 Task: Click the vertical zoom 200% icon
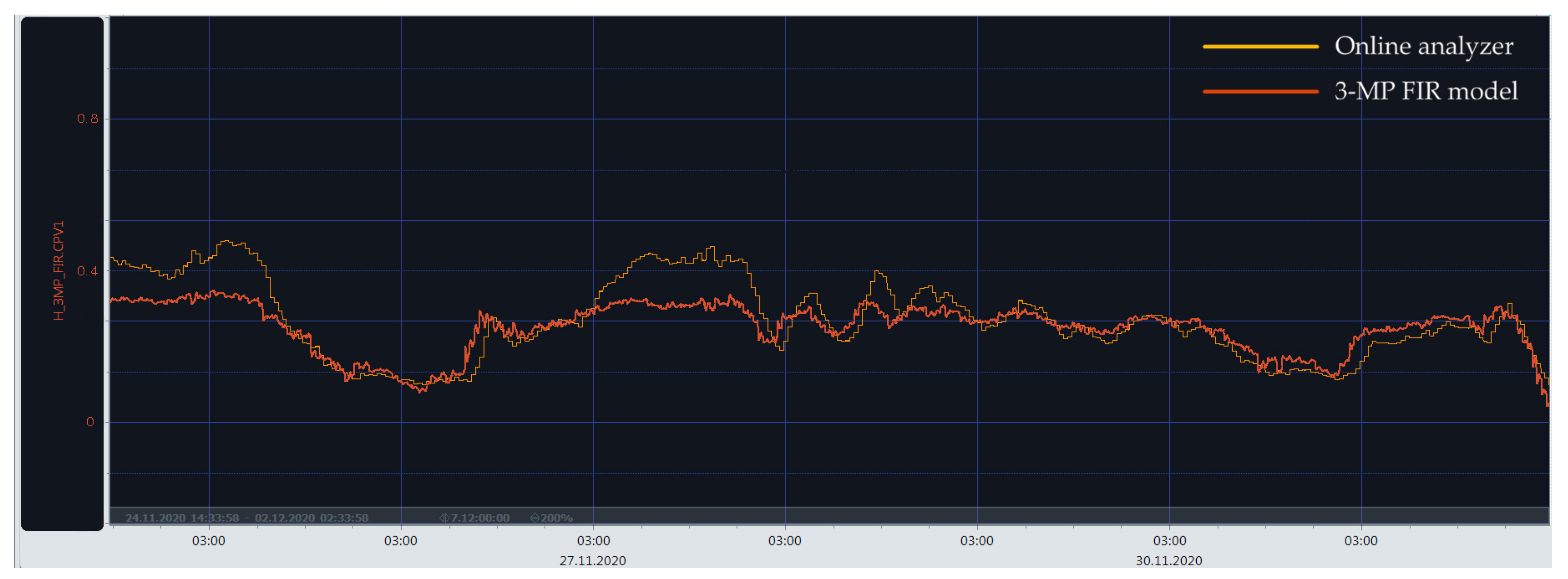click(x=534, y=518)
